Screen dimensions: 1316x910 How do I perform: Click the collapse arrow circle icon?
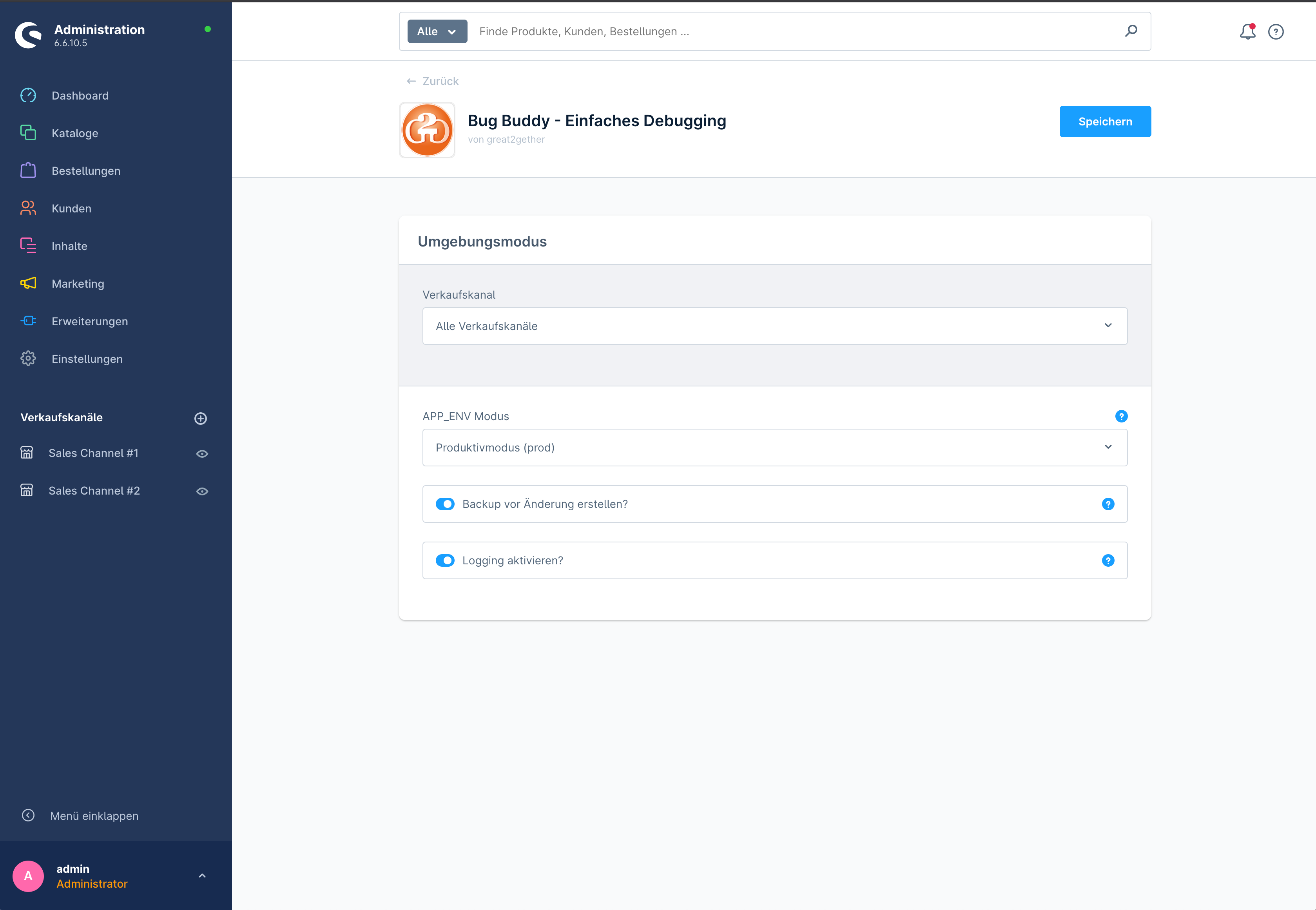point(28,815)
